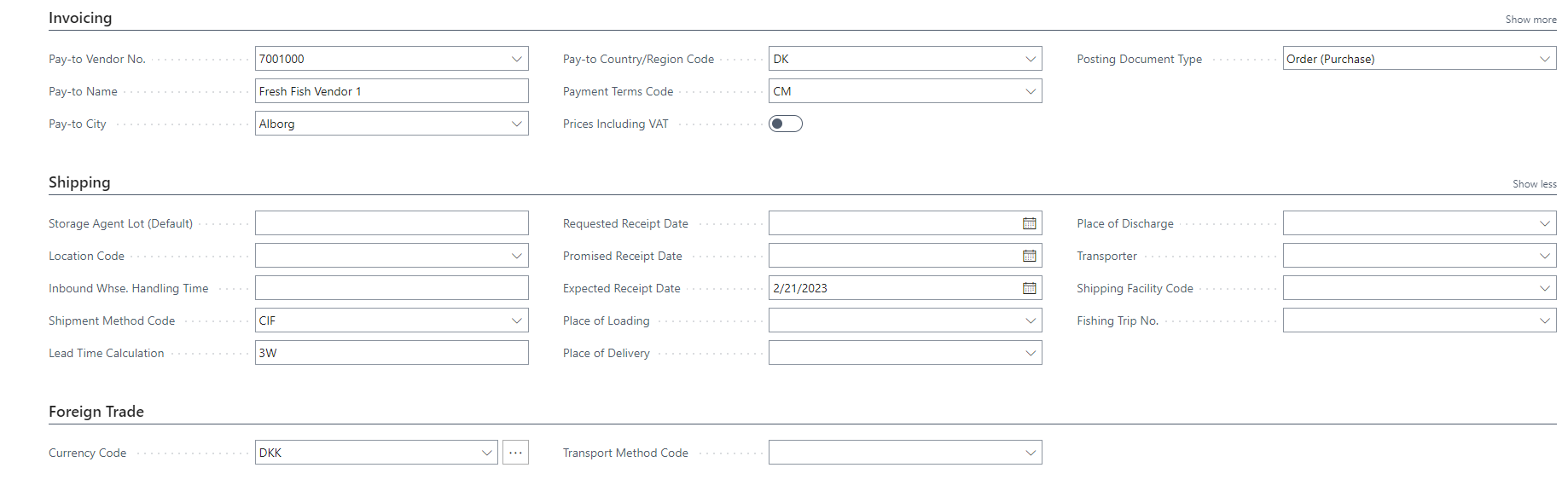
Task: Click the Lead Time Calculation field
Action: tap(391, 353)
